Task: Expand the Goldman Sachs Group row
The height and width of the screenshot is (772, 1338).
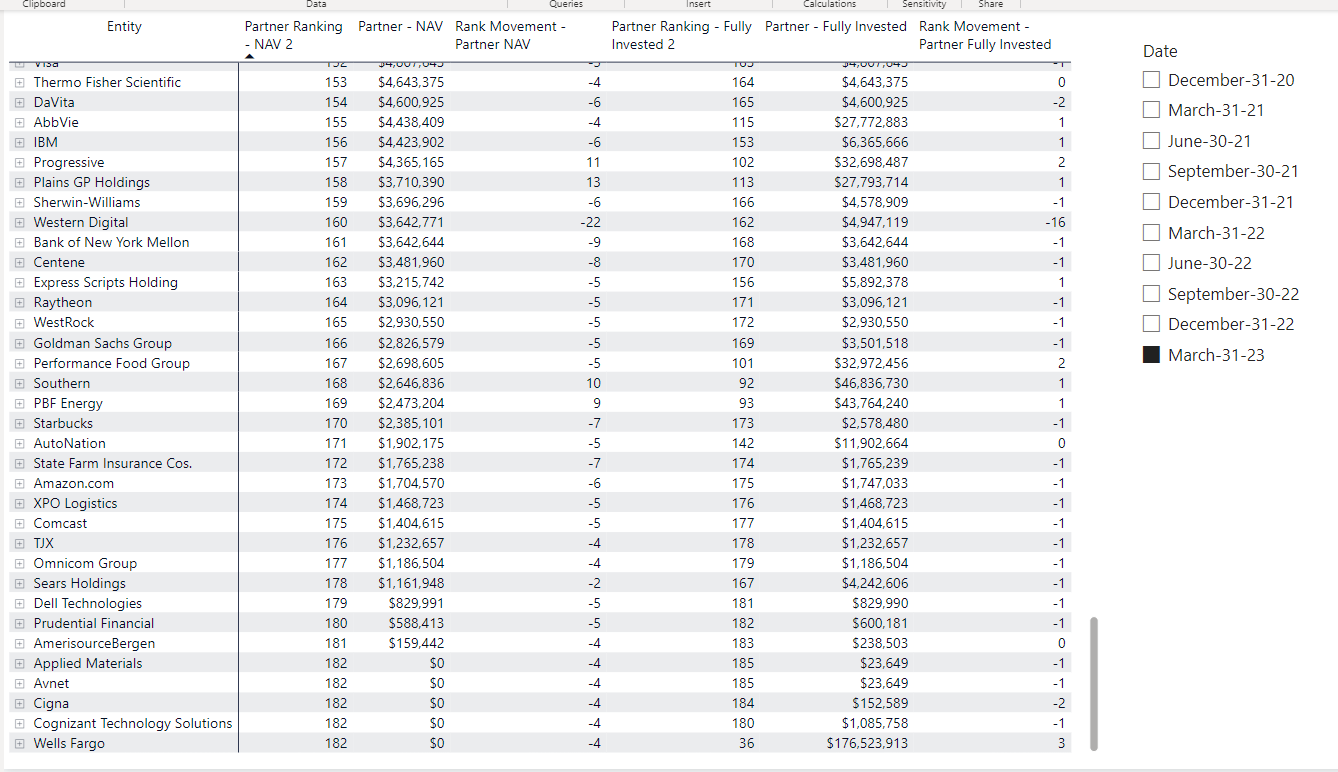Action: pyautogui.click(x=19, y=343)
